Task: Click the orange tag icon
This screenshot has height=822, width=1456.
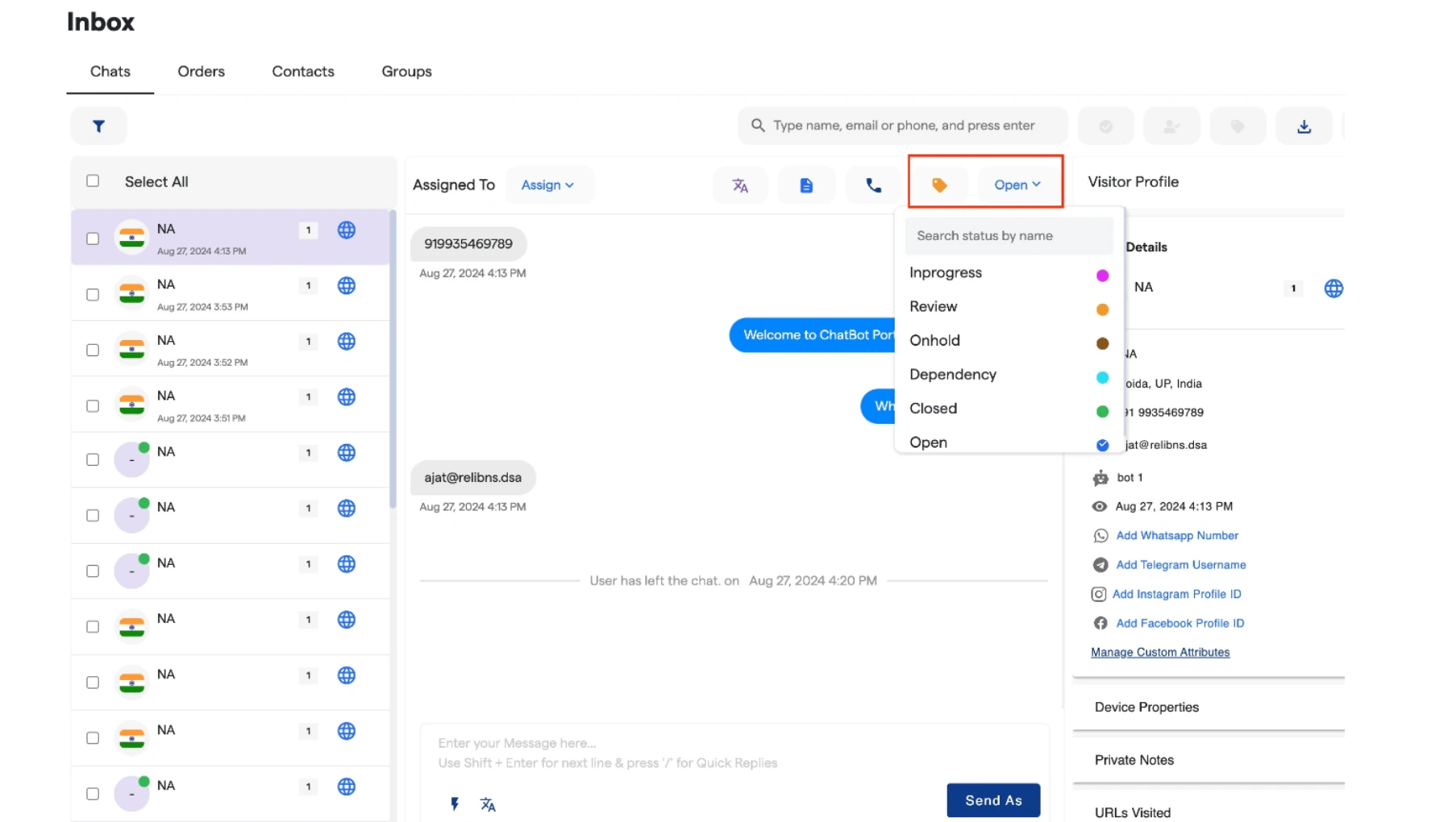Action: pos(939,185)
